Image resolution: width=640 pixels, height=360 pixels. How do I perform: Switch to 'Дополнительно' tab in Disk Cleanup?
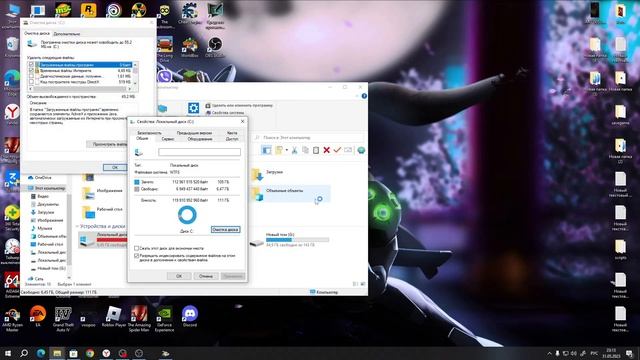click(67, 34)
